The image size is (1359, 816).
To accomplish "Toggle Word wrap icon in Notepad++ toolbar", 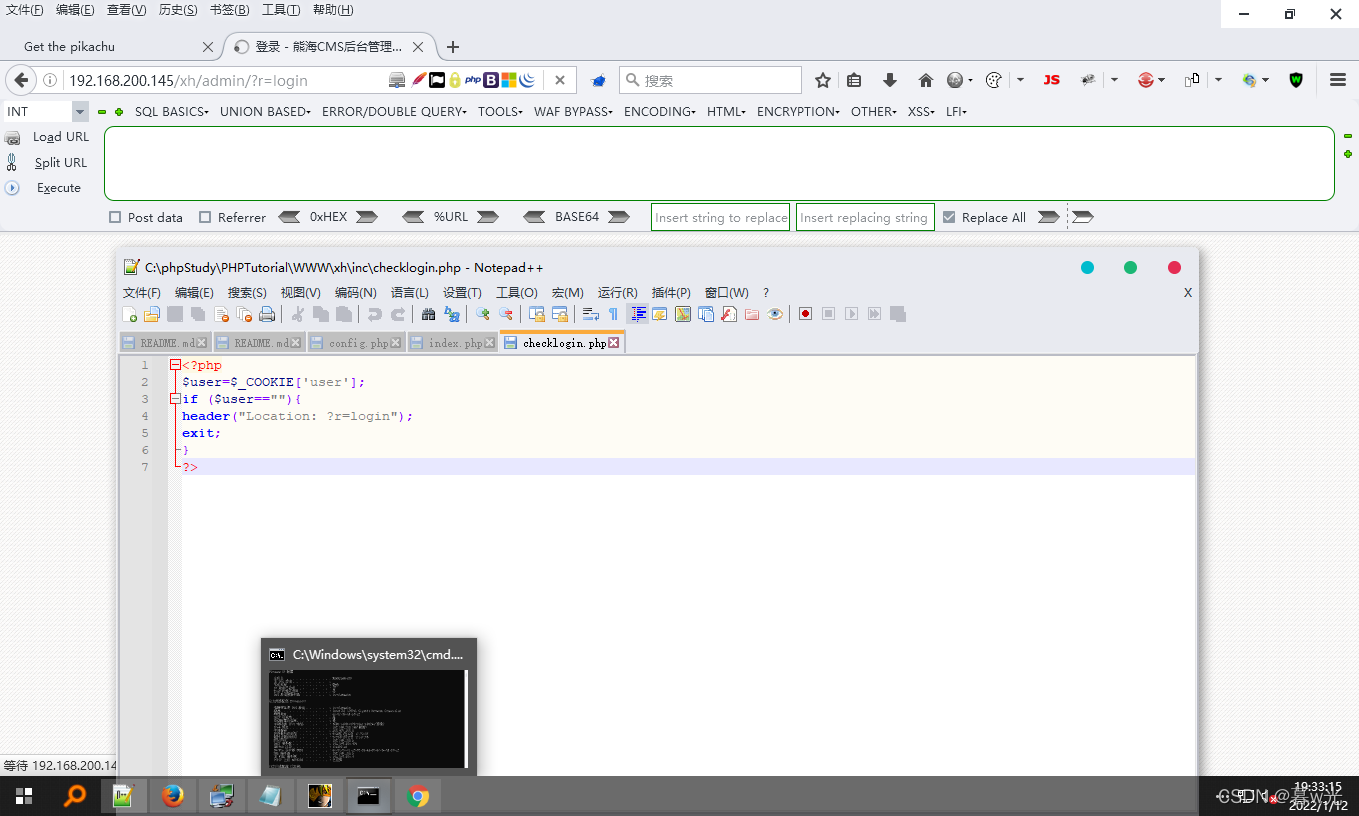I will [x=590, y=314].
